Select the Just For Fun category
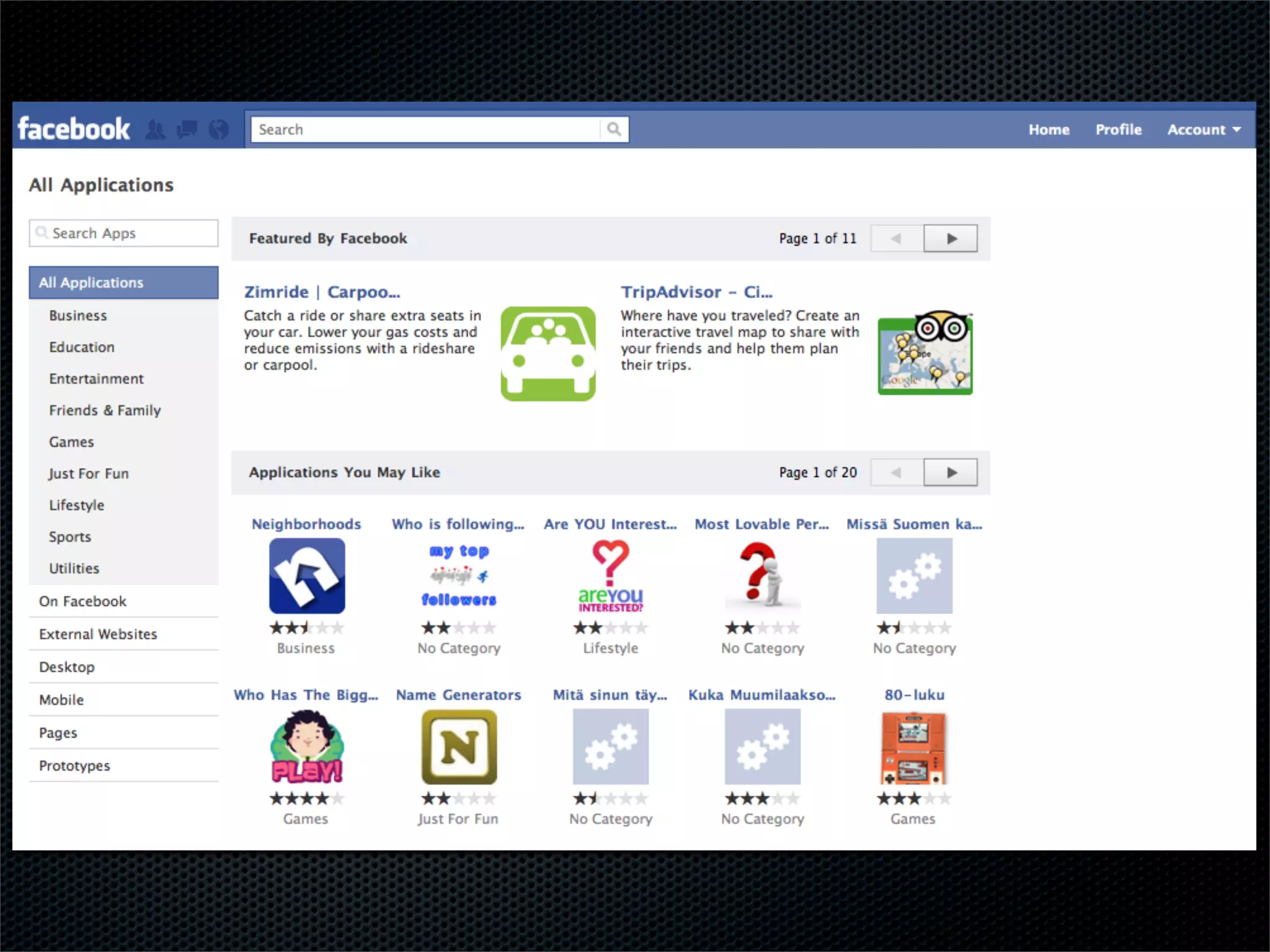Image resolution: width=1270 pixels, height=952 pixels. point(89,474)
